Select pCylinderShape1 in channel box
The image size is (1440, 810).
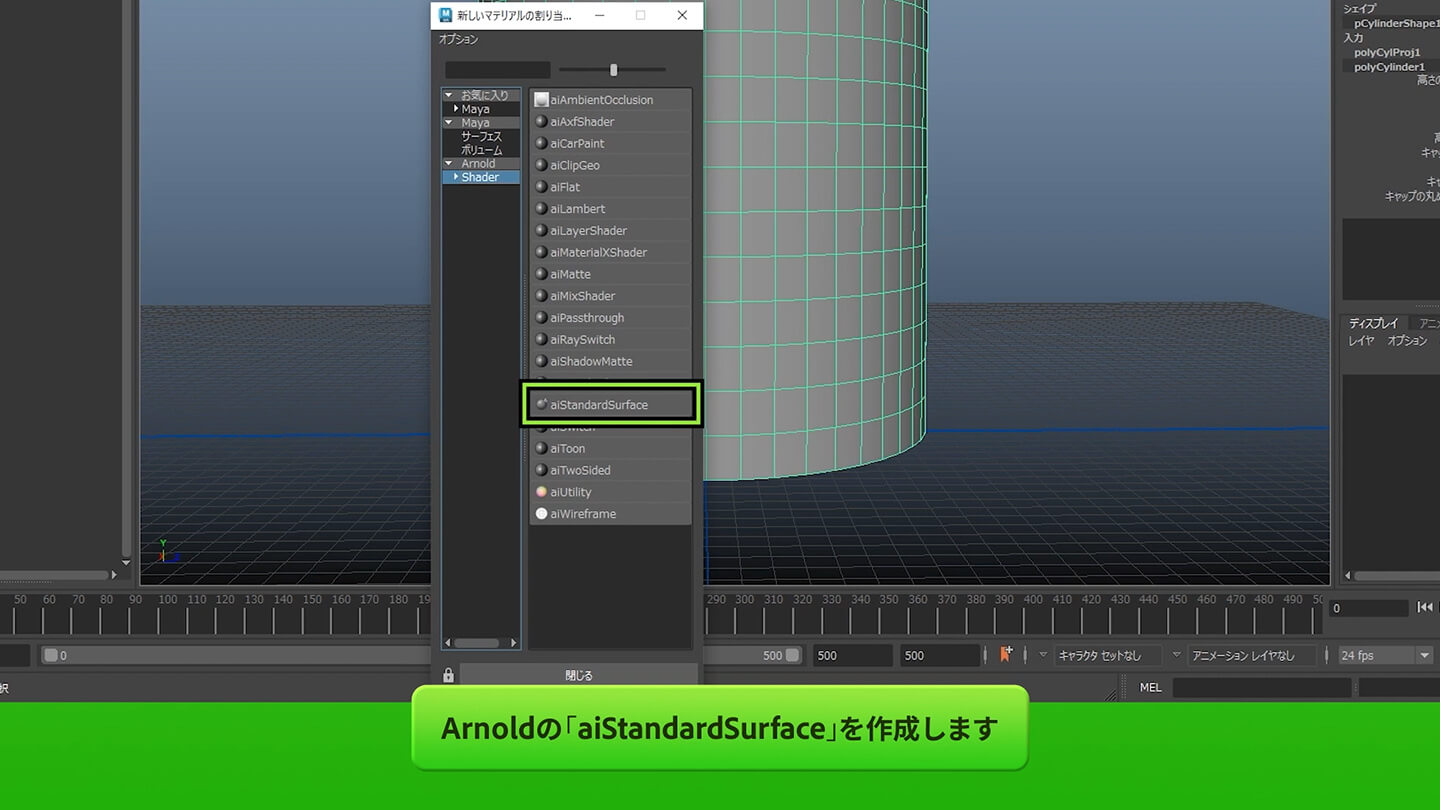pyautogui.click(x=1396, y=23)
